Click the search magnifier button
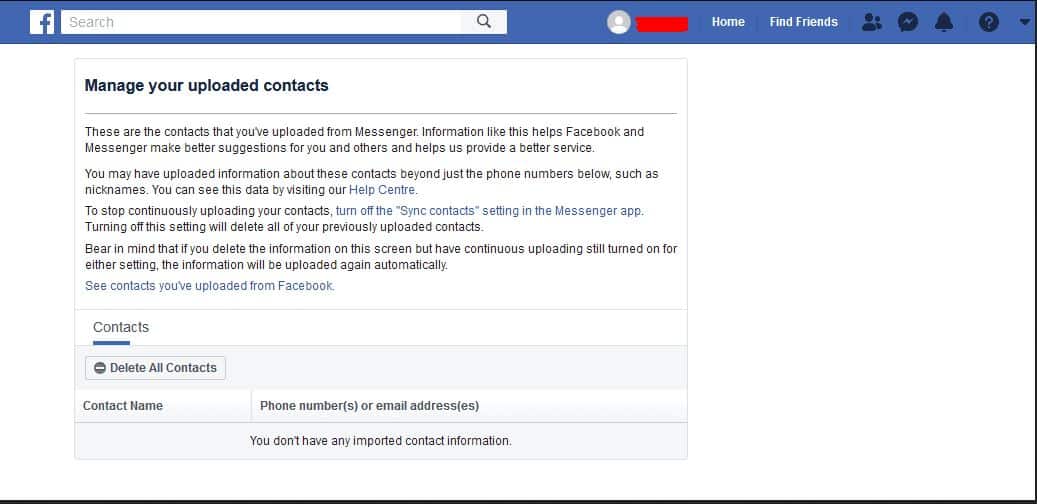 point(484,22)
